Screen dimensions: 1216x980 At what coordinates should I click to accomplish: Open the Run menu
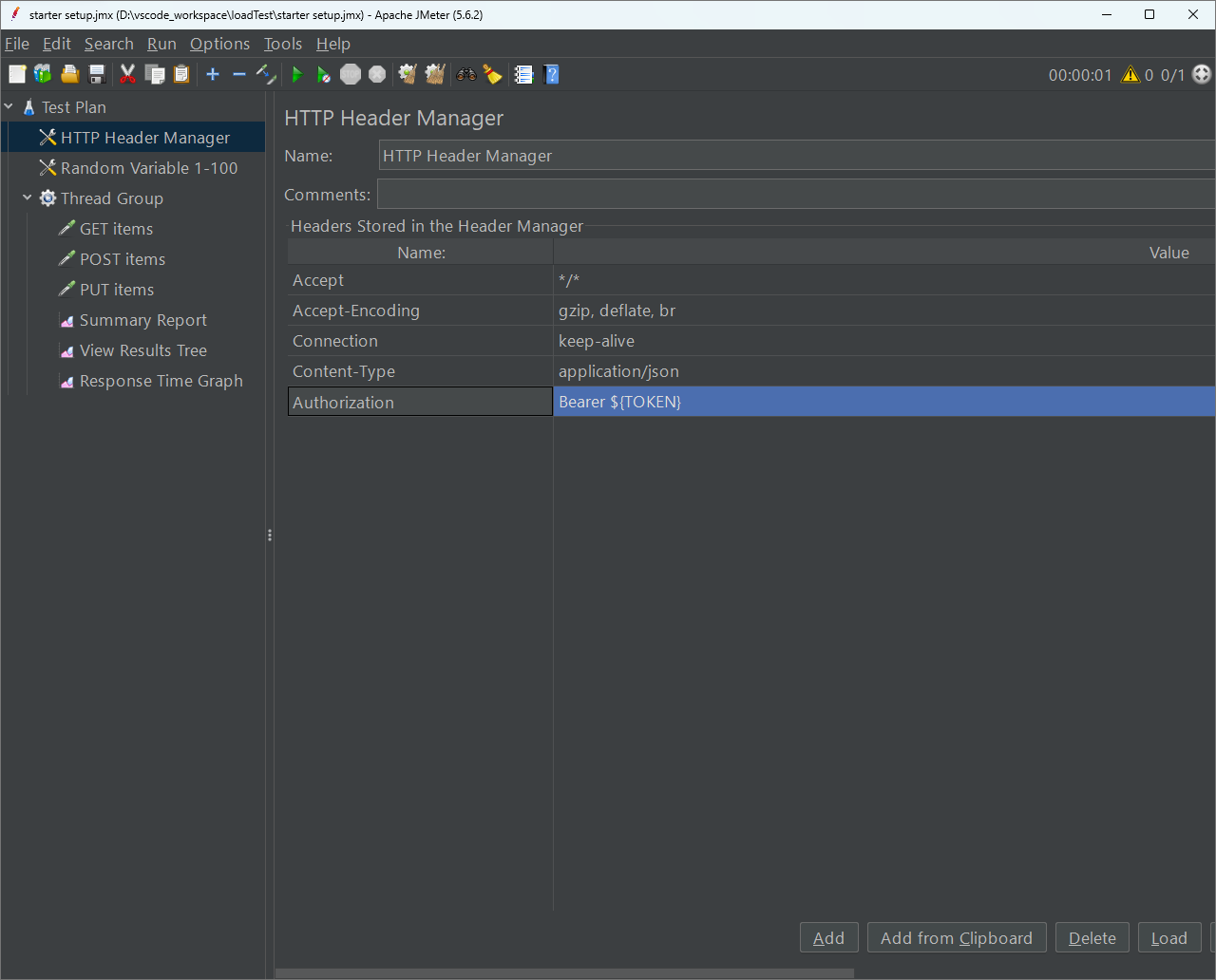tap(161, 44)
